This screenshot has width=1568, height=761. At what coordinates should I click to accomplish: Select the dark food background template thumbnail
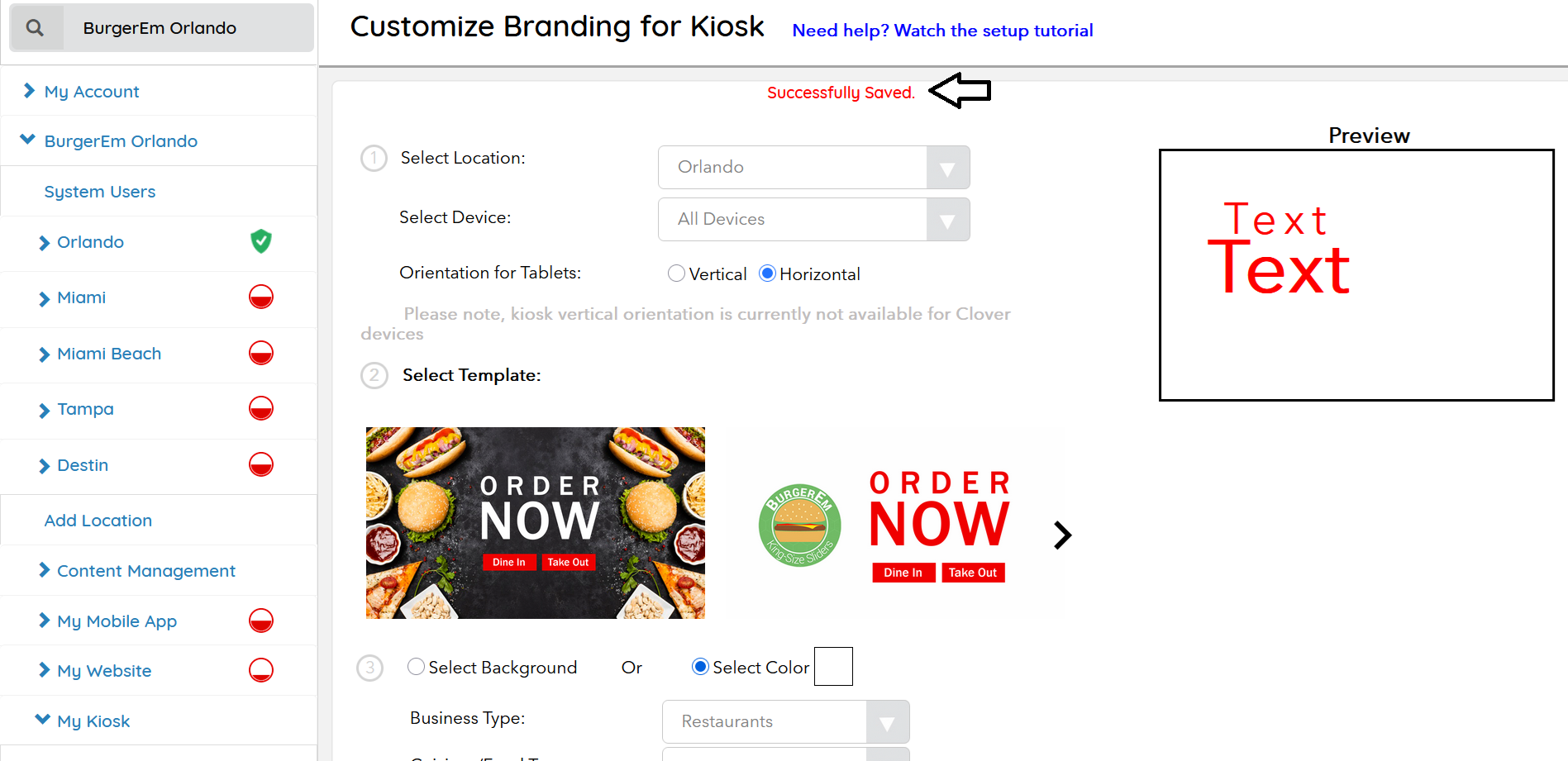pos(536,523)
